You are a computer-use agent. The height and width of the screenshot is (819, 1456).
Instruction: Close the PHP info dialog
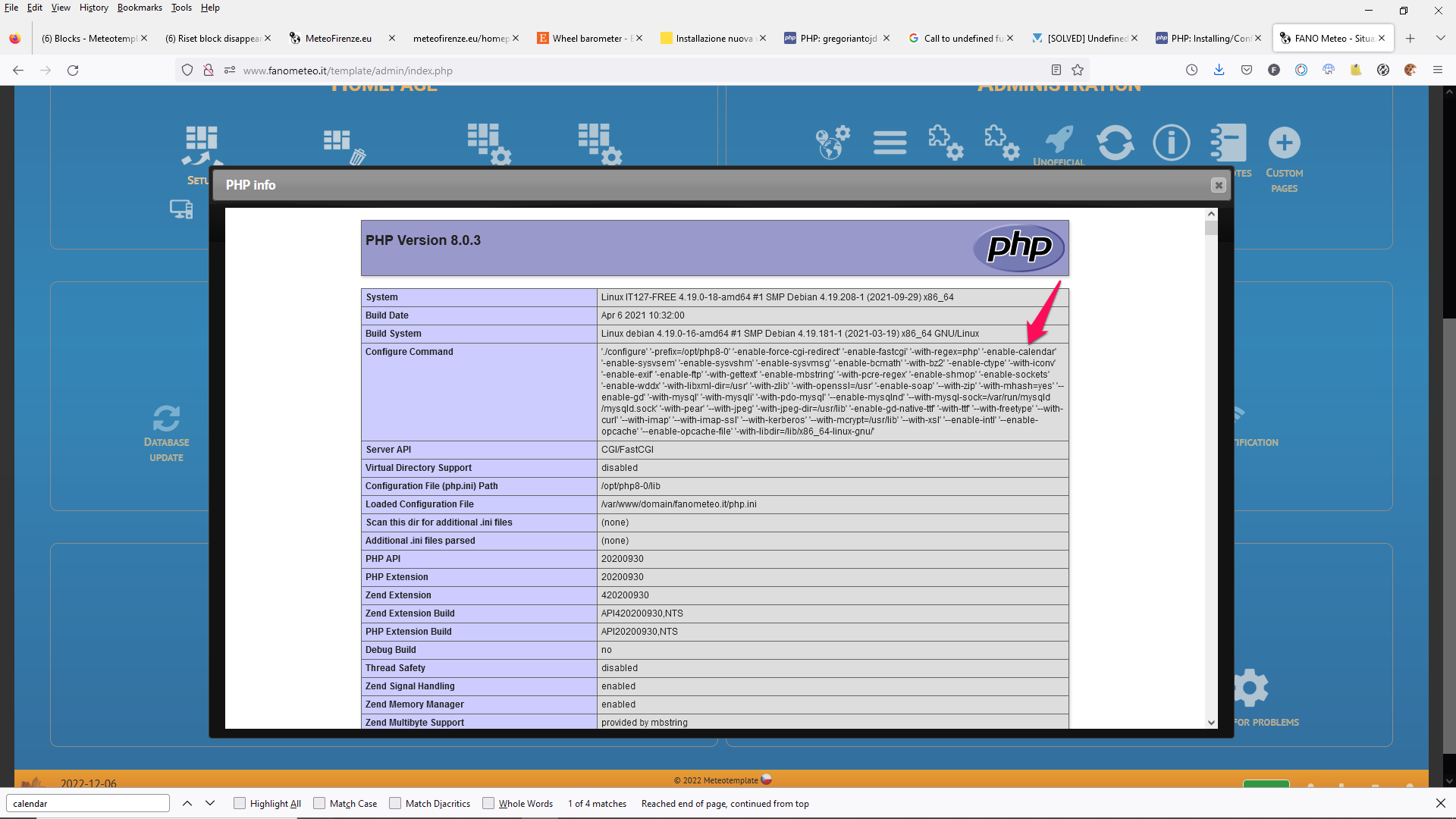click(1219, 185)
